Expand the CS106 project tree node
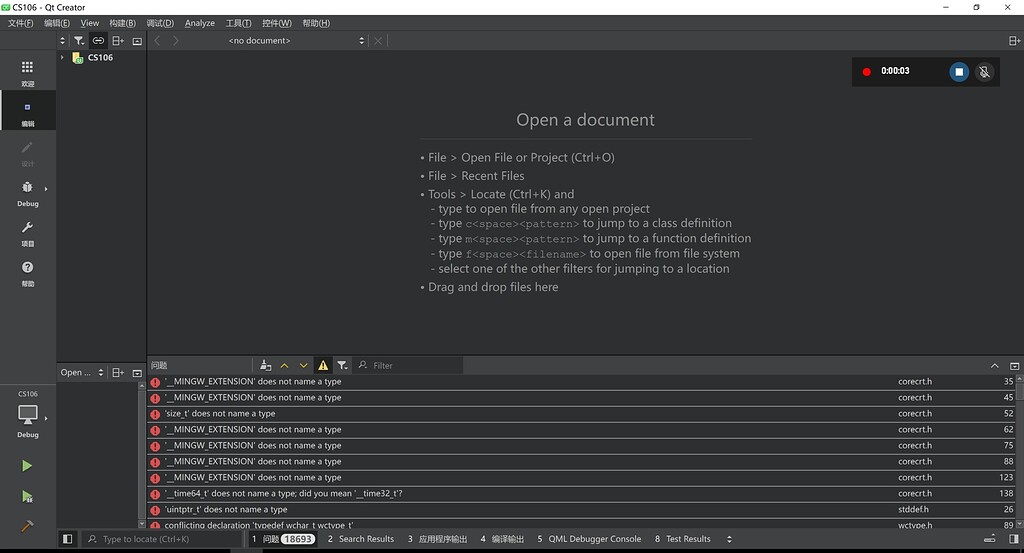Image resolution: width=1024 pixels, height=553 pixels. 62,57
